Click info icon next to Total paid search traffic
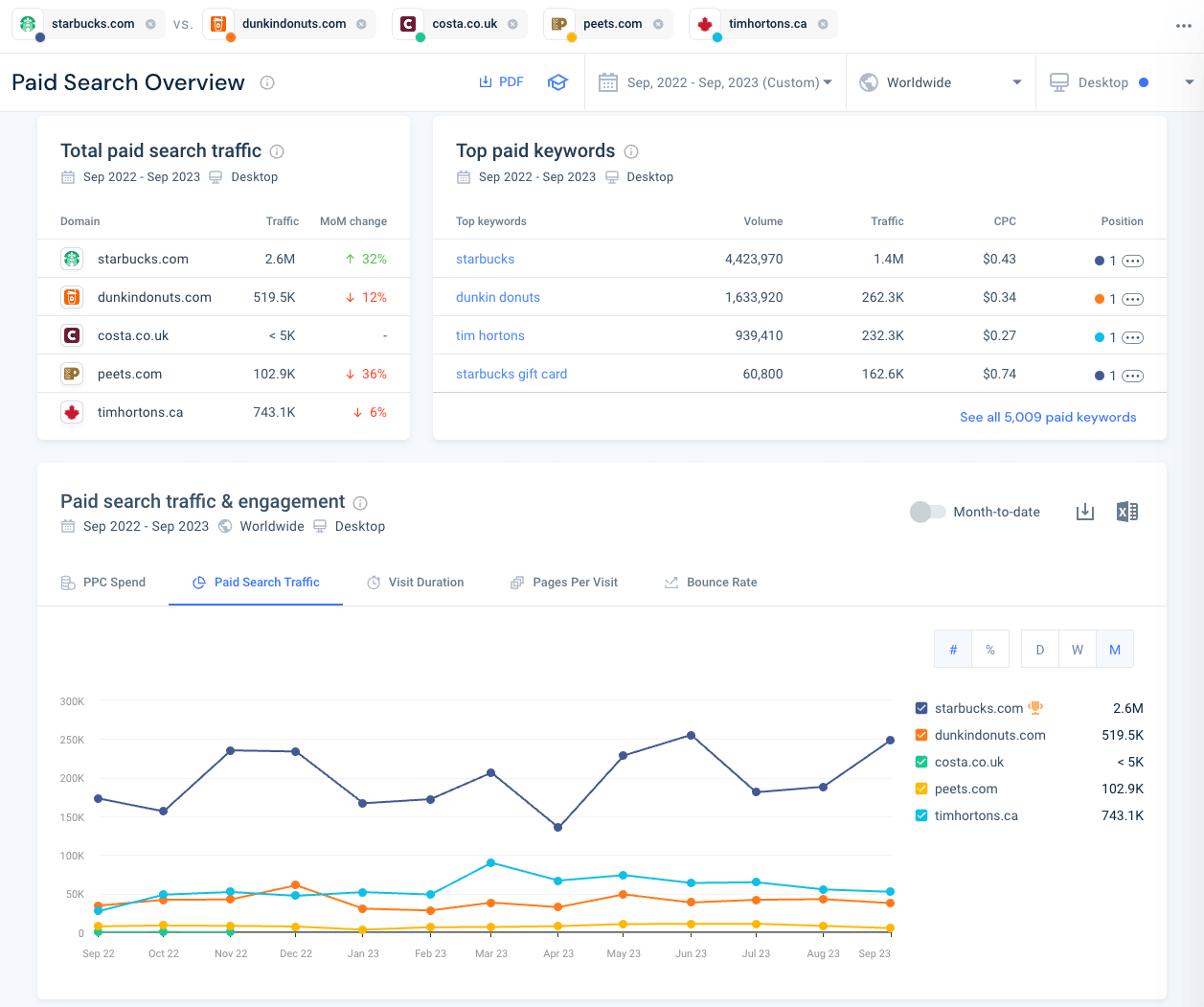 click(277, 151)
